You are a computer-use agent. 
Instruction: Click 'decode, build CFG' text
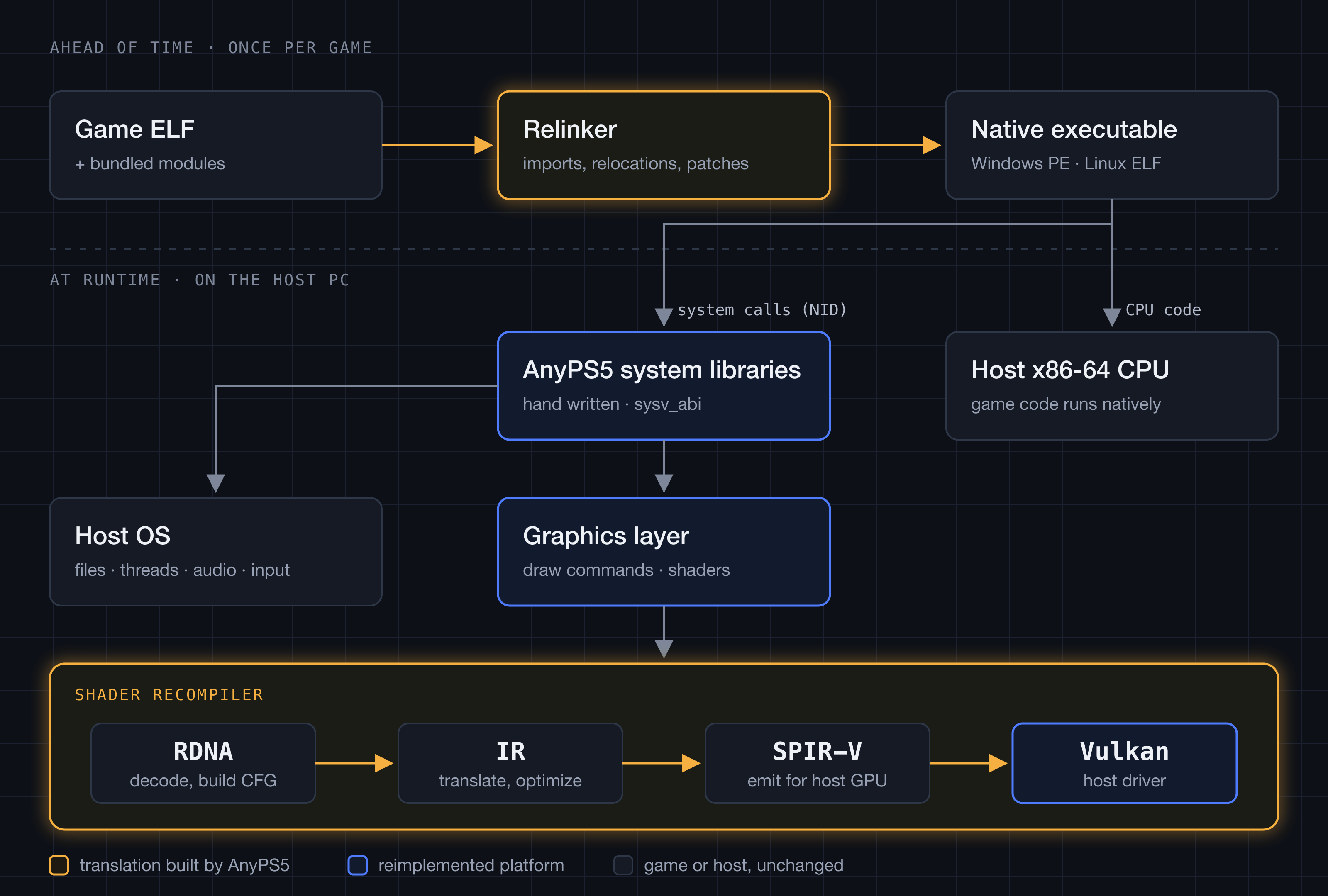pos(203,781)
